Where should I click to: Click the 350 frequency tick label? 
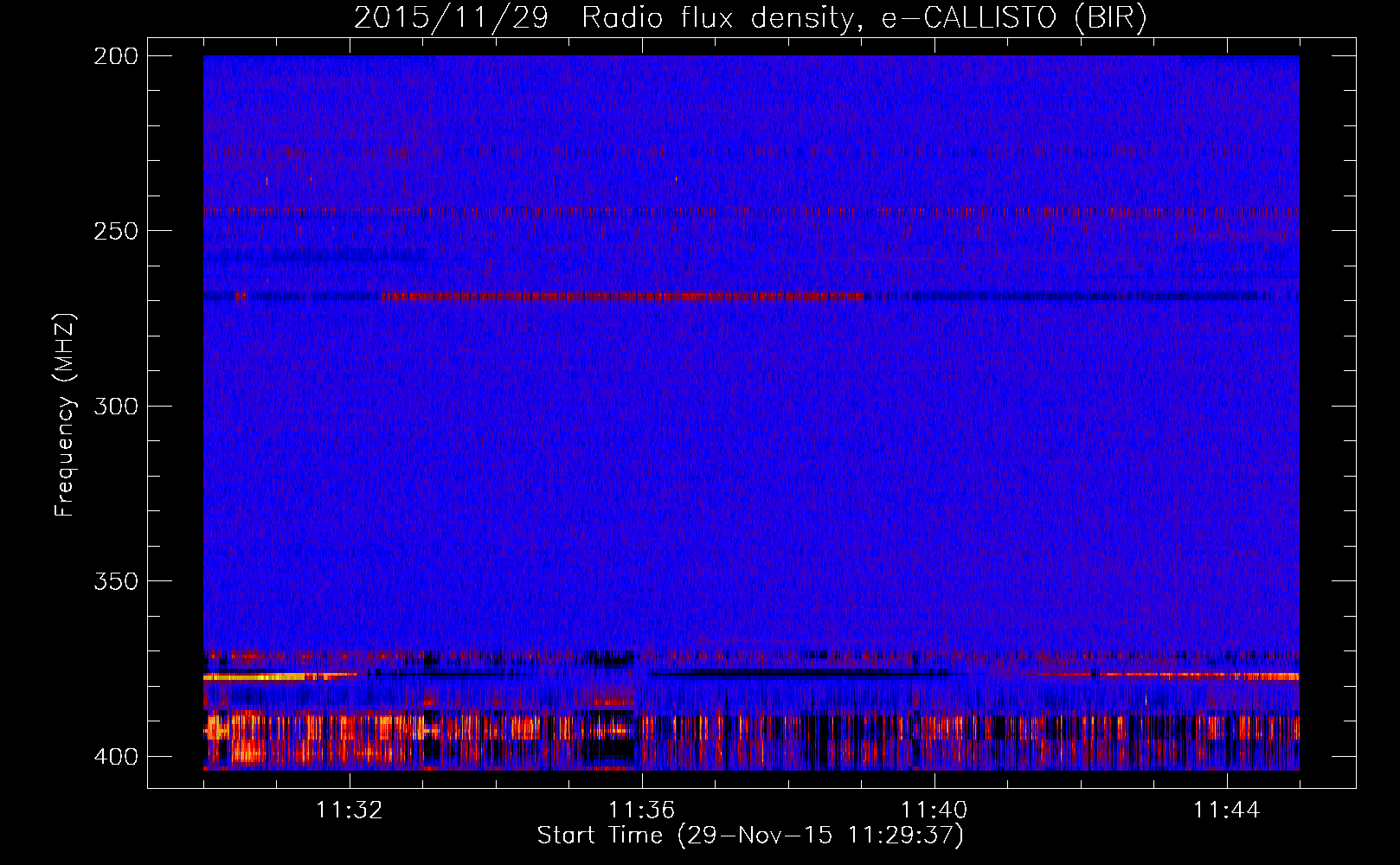(116, 581)
